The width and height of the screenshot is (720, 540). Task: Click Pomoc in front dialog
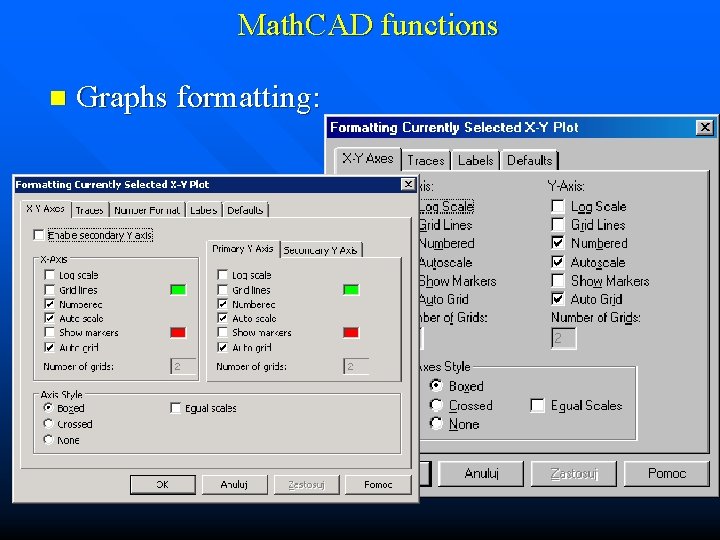pyautogui.click(x=378, y=484)
